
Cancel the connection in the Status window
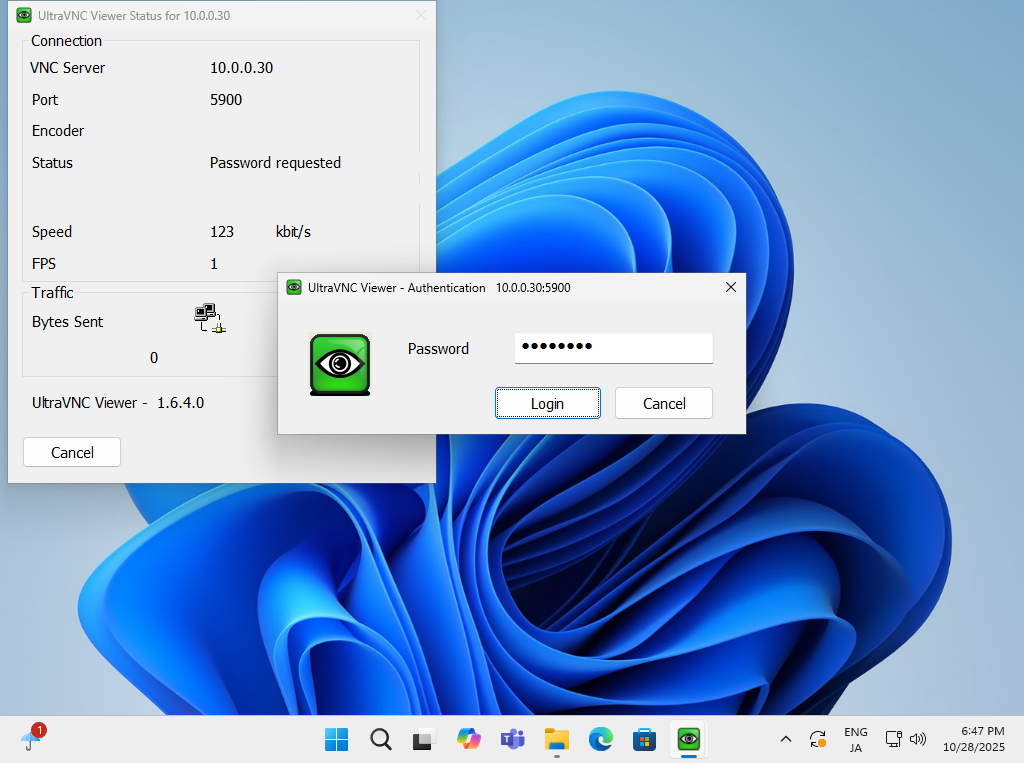tap(72, 452)
